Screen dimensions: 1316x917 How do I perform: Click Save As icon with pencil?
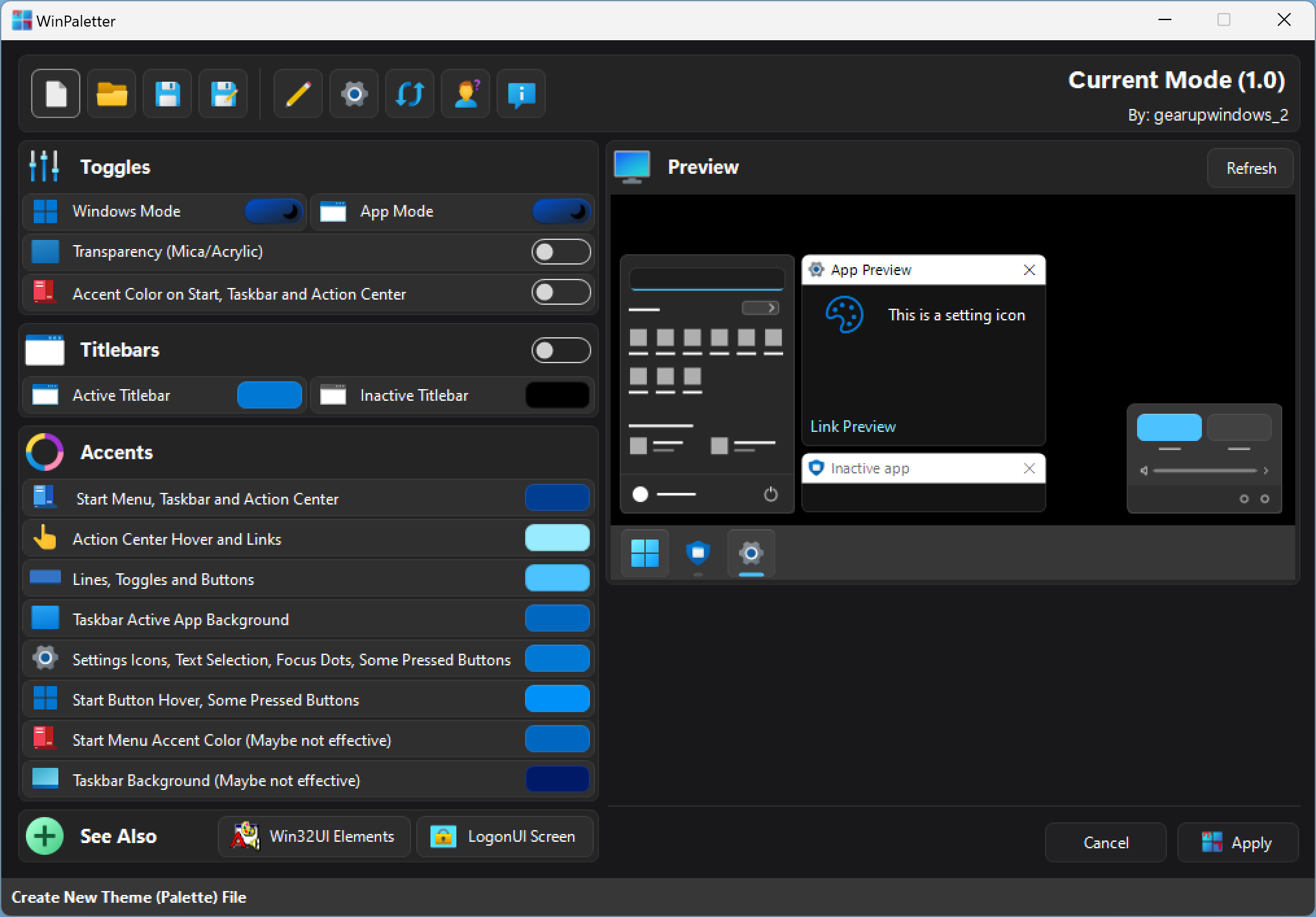click(x=223, y=94)
